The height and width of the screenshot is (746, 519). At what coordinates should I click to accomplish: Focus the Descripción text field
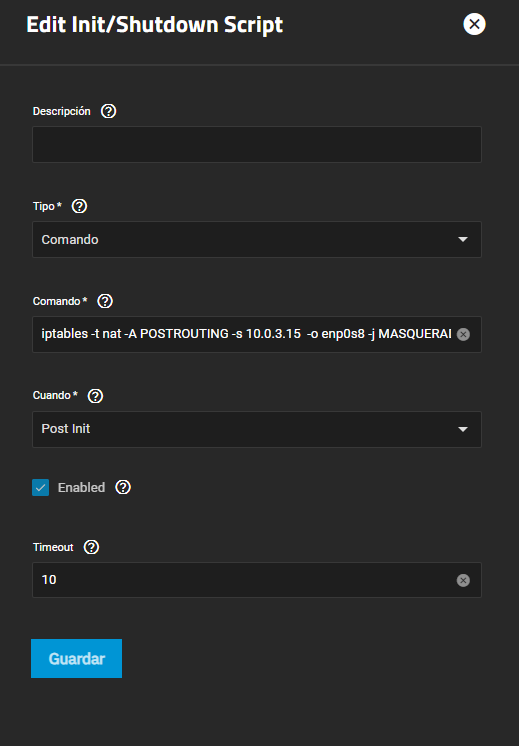click(257, 144)
